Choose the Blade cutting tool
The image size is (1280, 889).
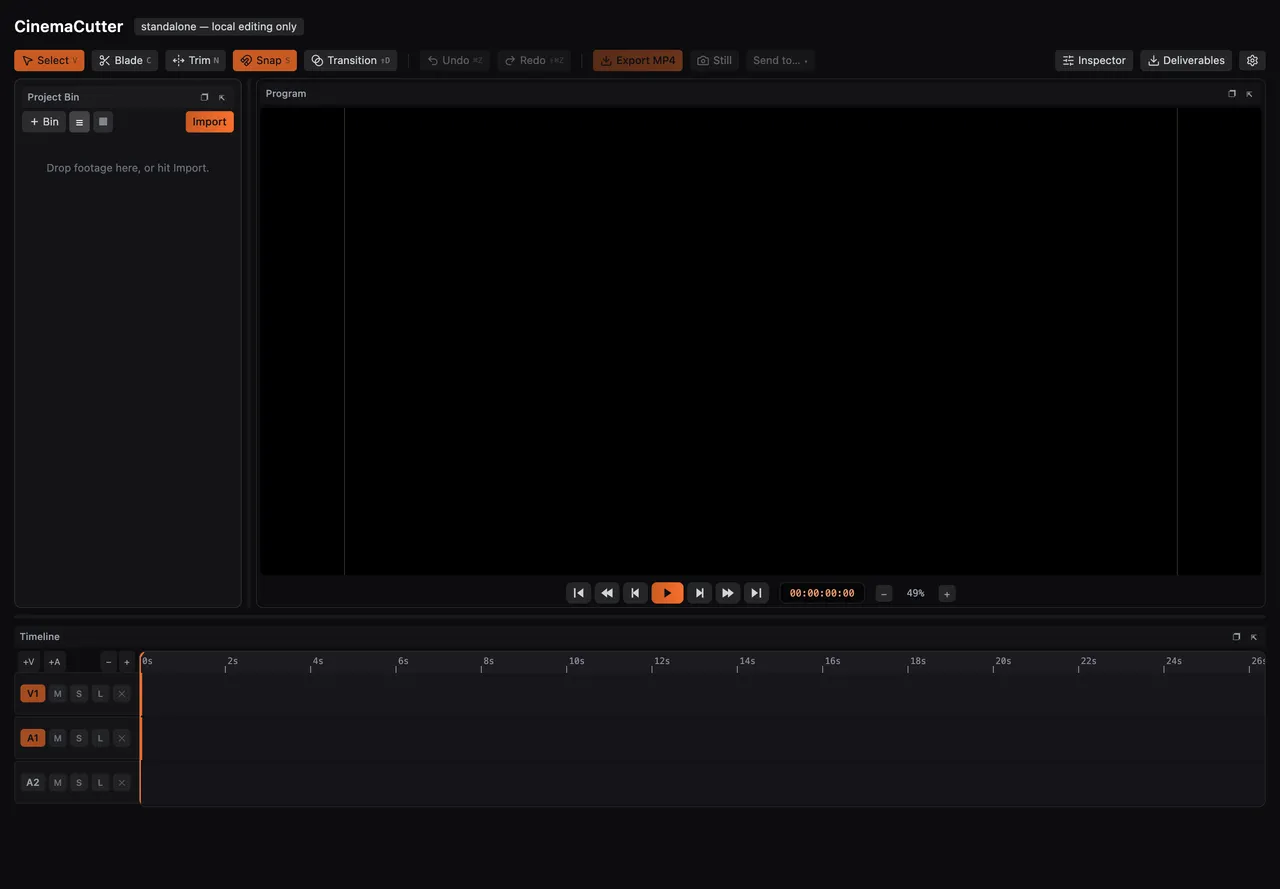(125, 61)
